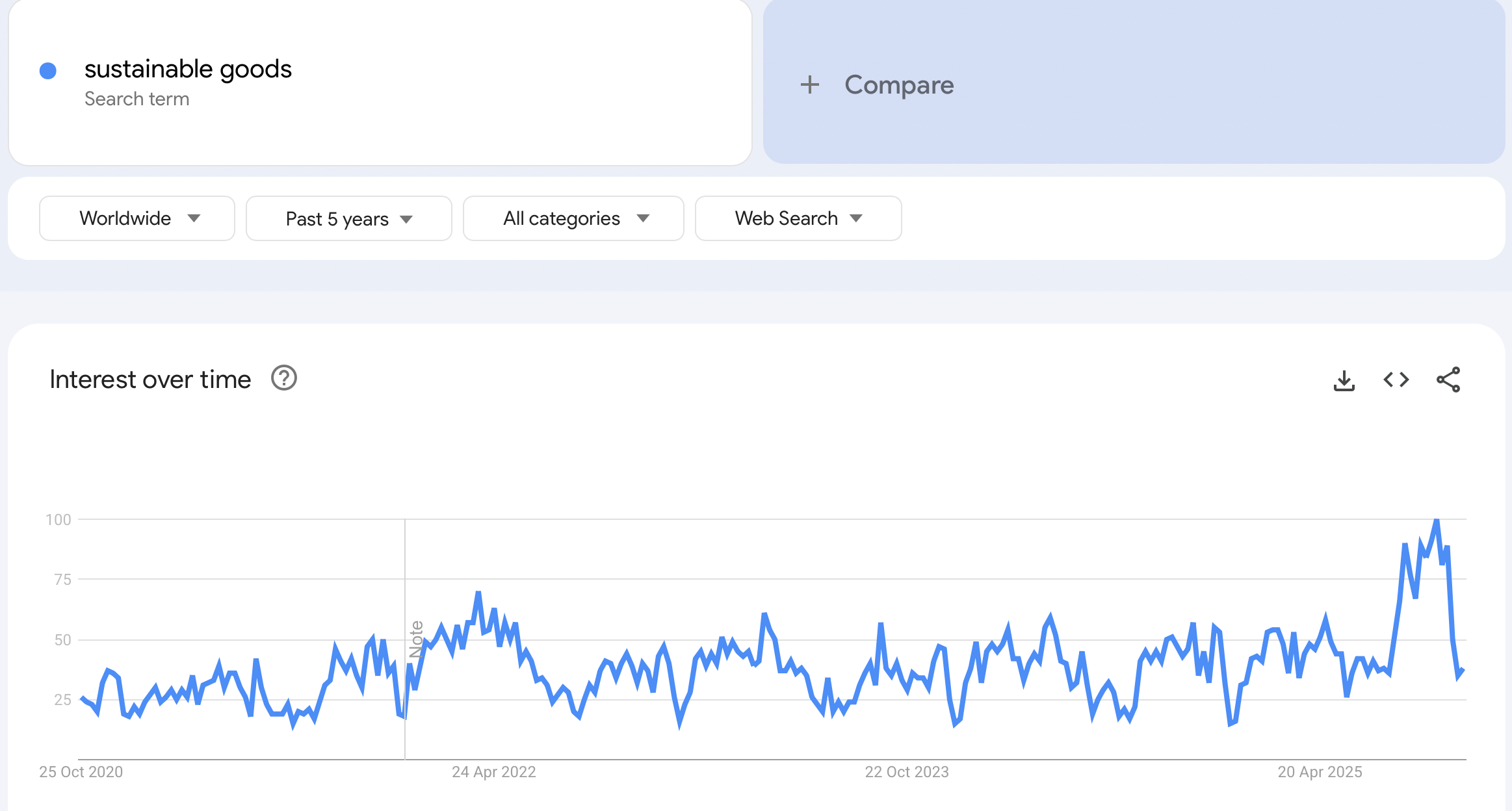Open the embed code icon

pyautogui.click(x=1396, y=380)
